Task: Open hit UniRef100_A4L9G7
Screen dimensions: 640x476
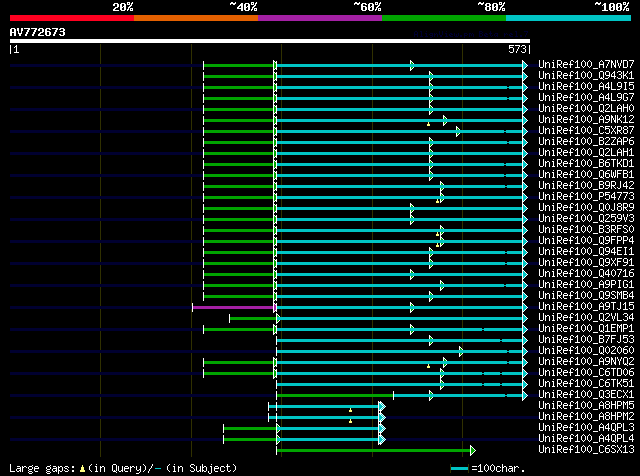Action: click(586, 98)
